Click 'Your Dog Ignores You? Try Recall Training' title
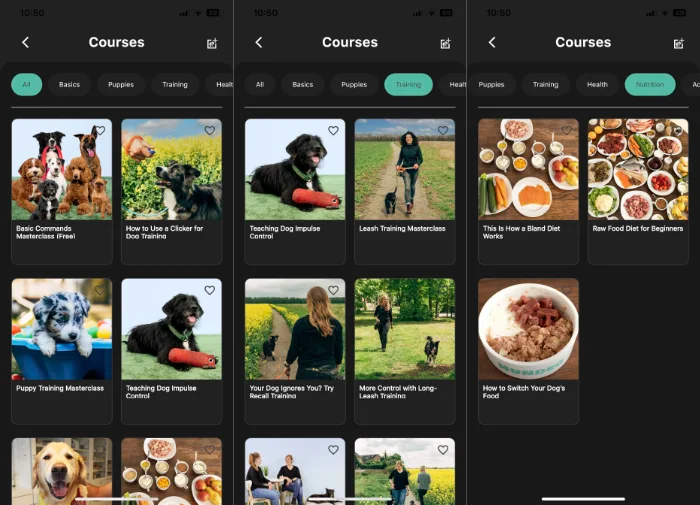Screen dimensions: 700x505 tap(292, 392)
